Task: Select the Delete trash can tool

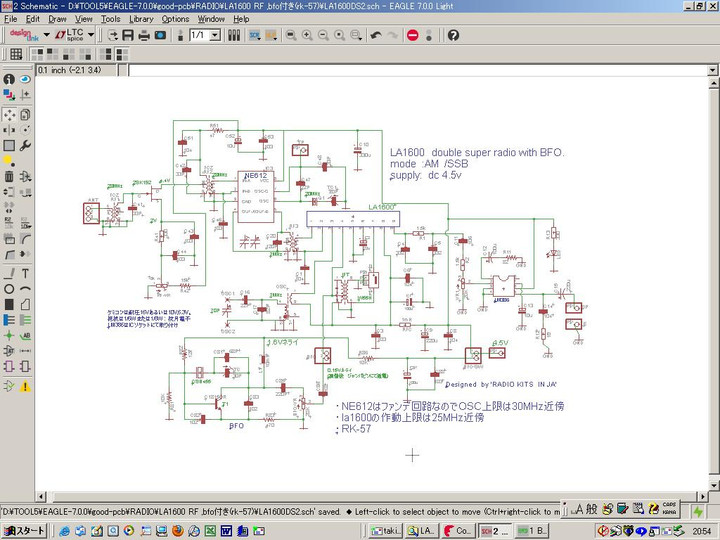Action: [x=9, y=176]
